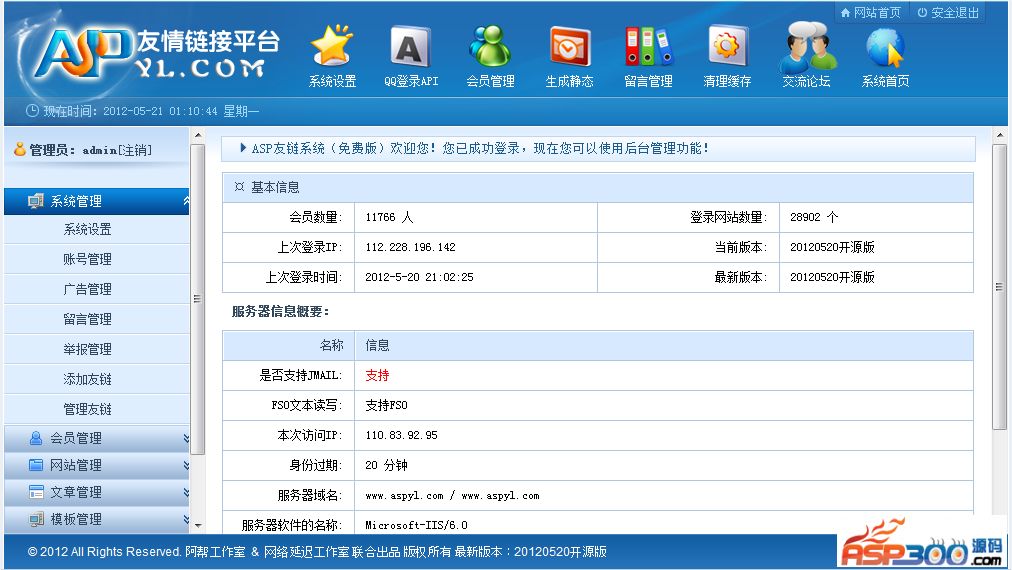Click the sidebar scrollbar up arrow
Screen dimensions: 1012x570
point(198,136)
